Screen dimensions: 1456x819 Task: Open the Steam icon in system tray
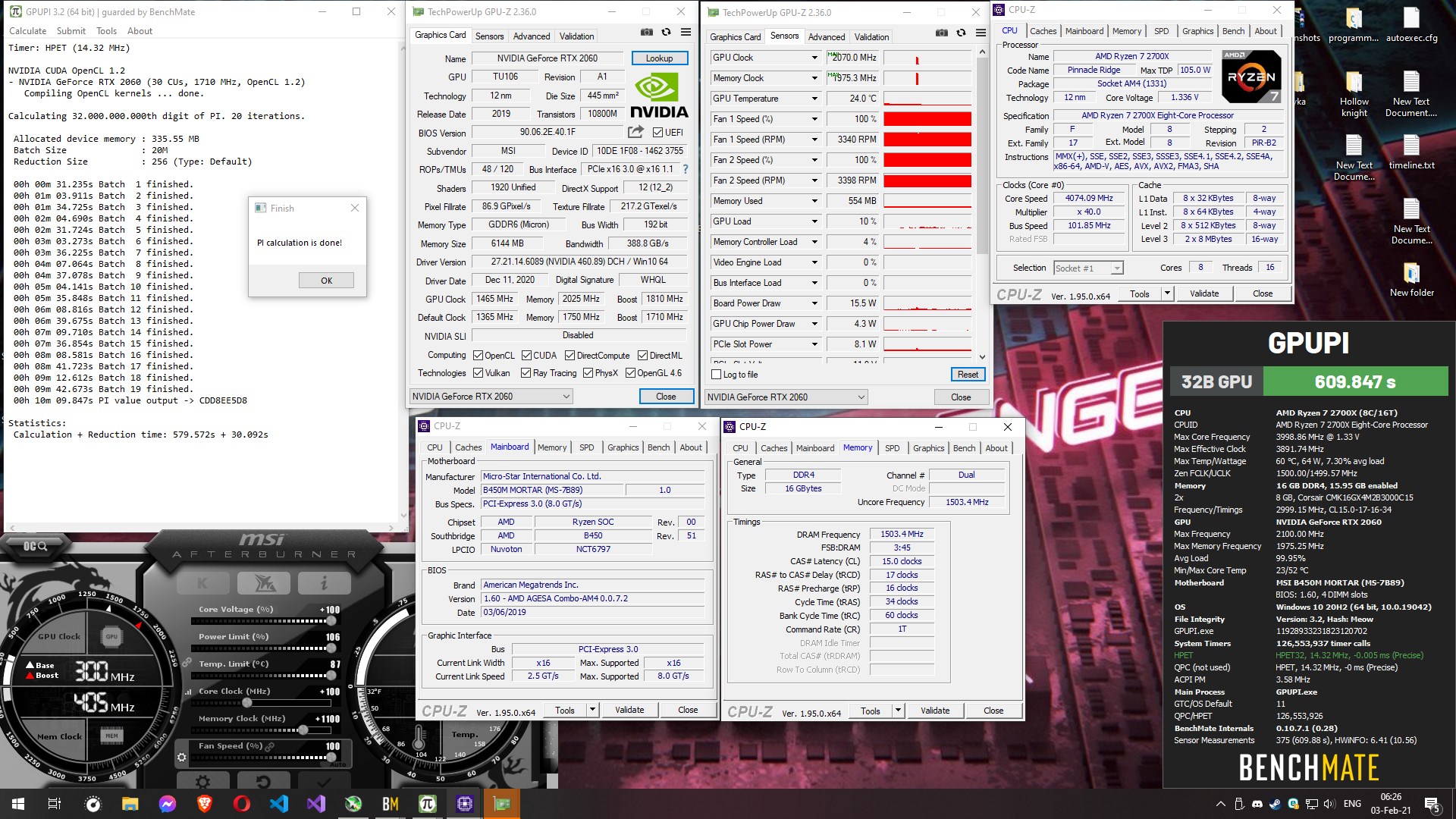coord(1275,804)
